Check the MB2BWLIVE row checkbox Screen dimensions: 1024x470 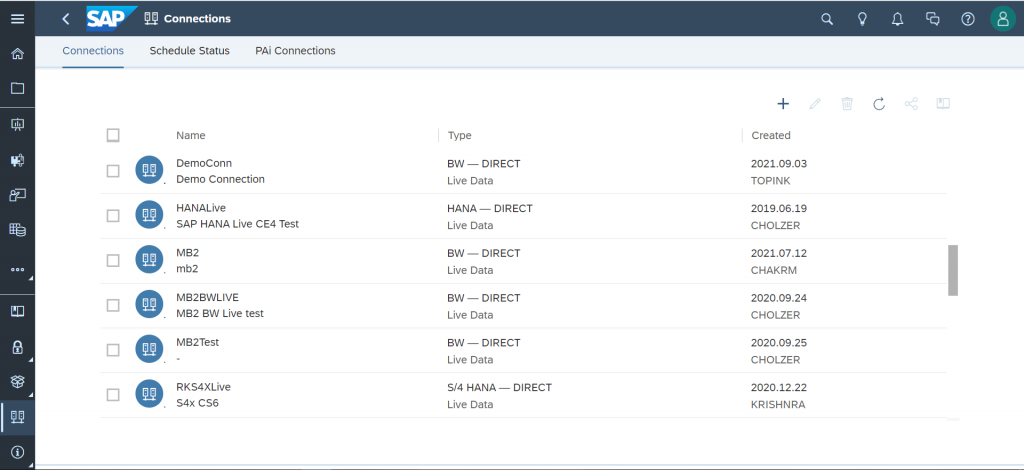113,305
